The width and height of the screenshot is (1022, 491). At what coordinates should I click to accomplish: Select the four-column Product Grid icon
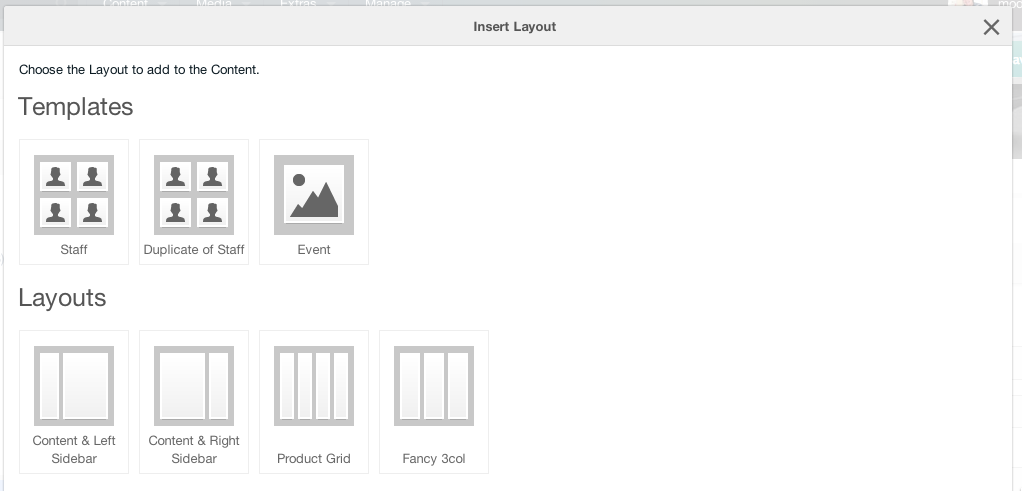[x=314, y=386]
